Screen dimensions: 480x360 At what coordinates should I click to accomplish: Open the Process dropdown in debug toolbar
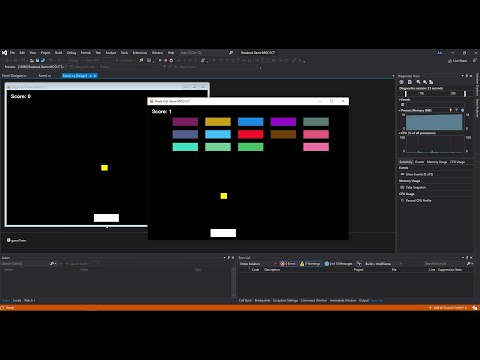tap(42, 67)
